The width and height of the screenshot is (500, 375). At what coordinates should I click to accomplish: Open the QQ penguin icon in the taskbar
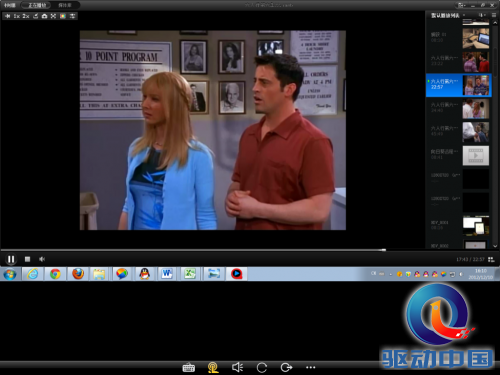pyautogui.click(x=144, y=274)
